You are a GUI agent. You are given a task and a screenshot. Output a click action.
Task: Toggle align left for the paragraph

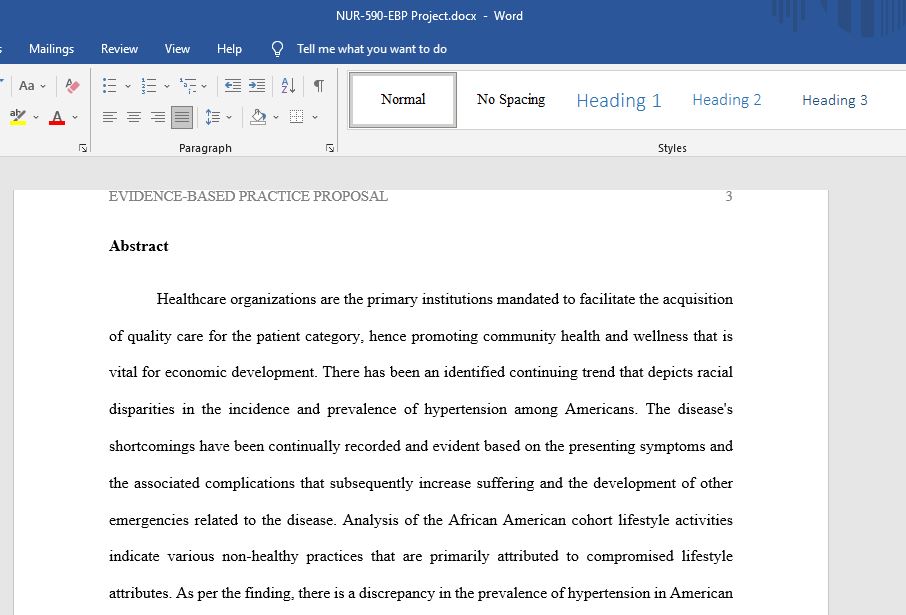(x=110, y=117)
